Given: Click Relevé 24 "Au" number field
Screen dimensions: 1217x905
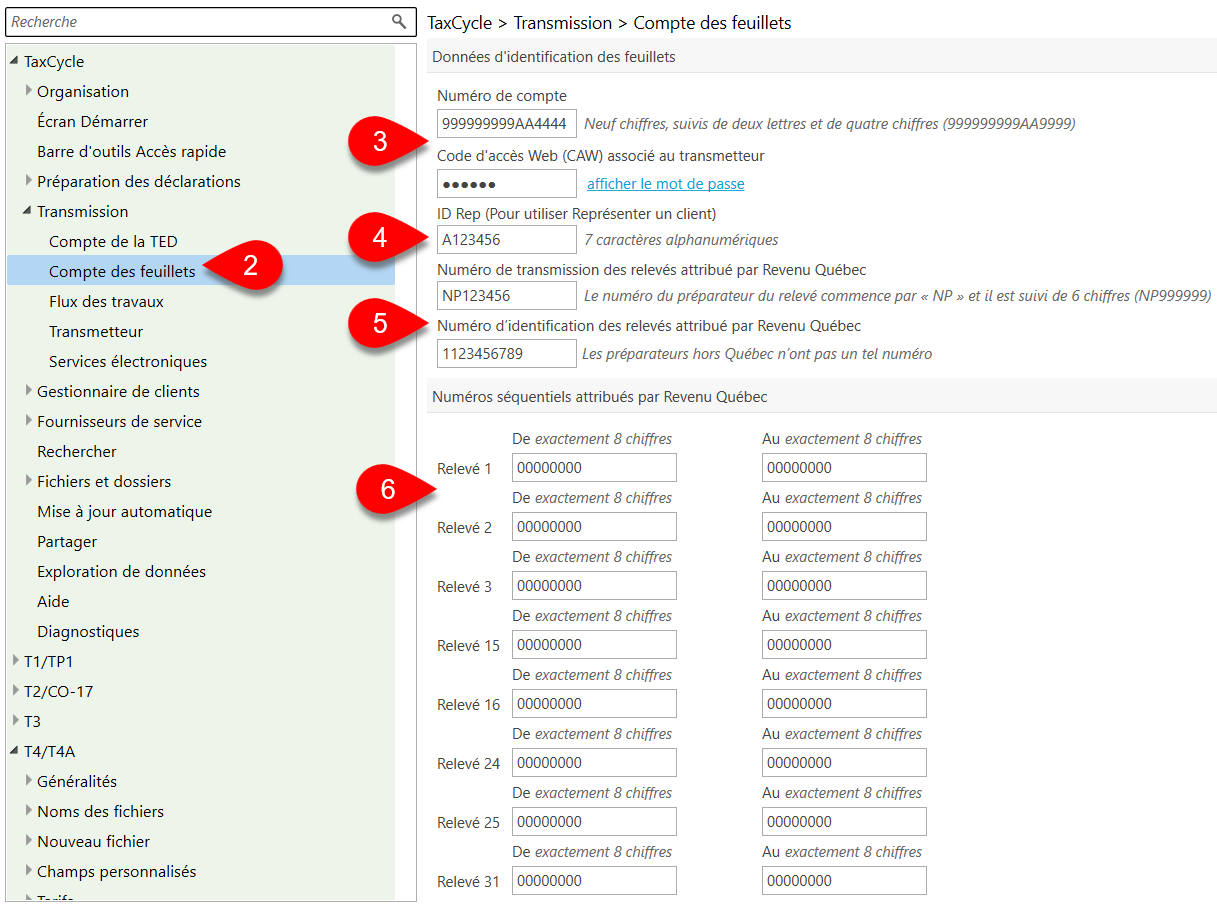Looking at the screenshot, I should point(844,762).
